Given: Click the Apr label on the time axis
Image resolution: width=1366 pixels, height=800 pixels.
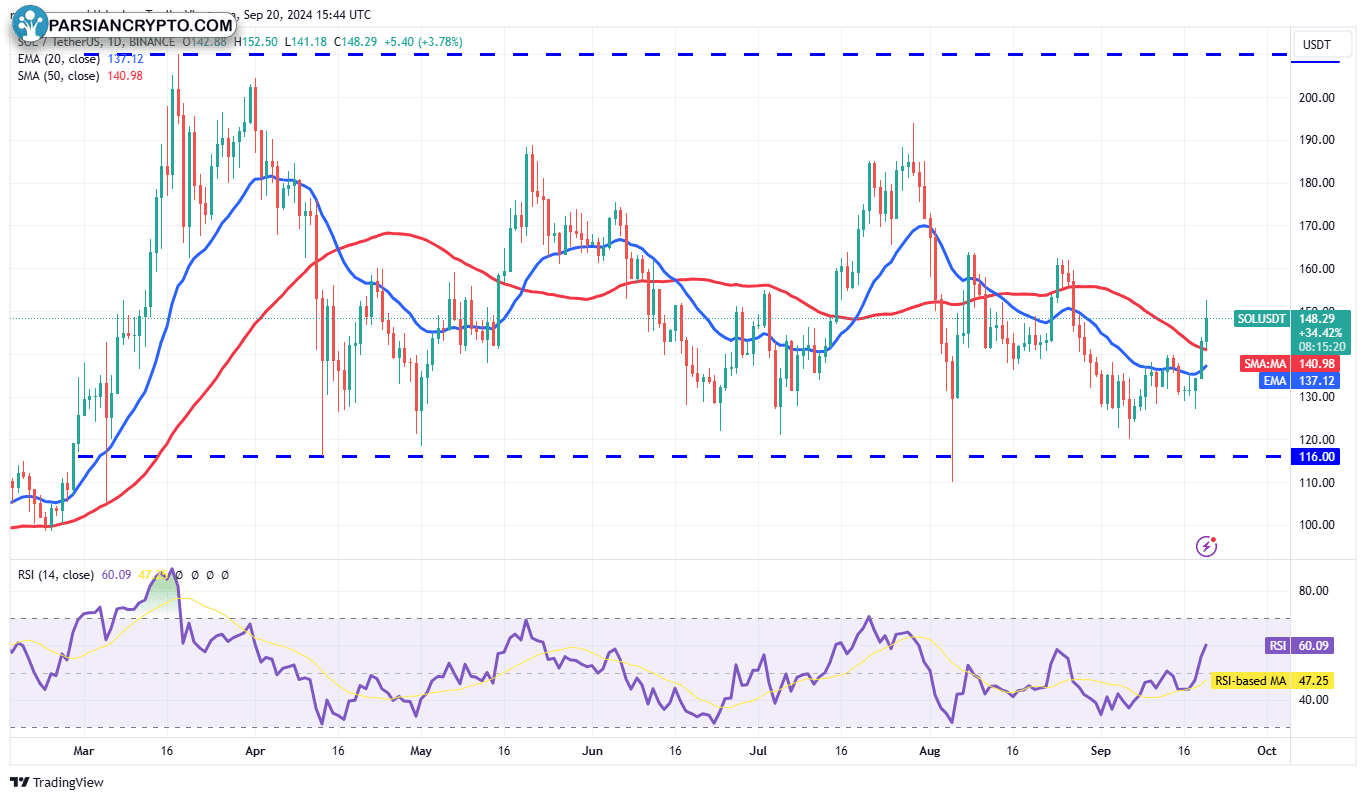Looking at the screenshot, I should [x=254, y=750].
